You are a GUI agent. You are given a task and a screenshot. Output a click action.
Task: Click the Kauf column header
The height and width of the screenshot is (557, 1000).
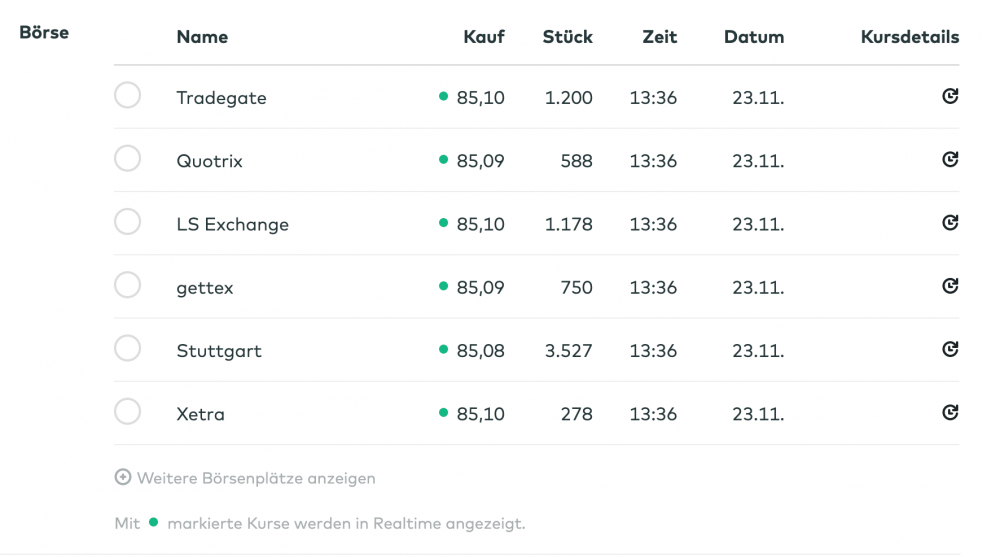click(484, 37)
